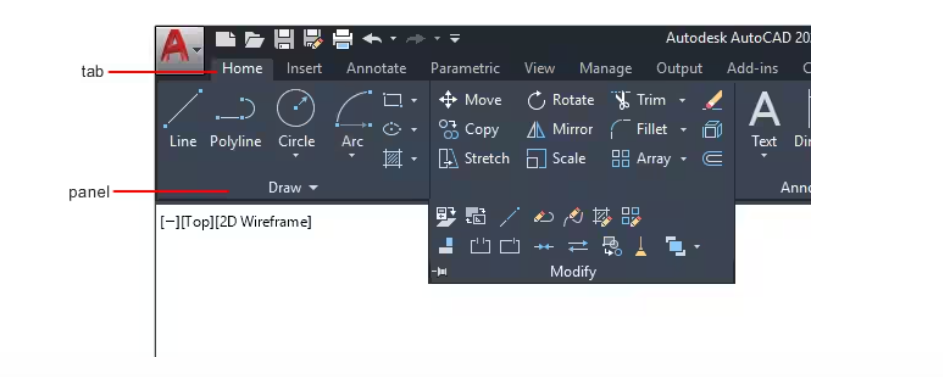The image size is (943, 377).
Task: Expand the Draw panel title
Action: (x=293, y=188)
